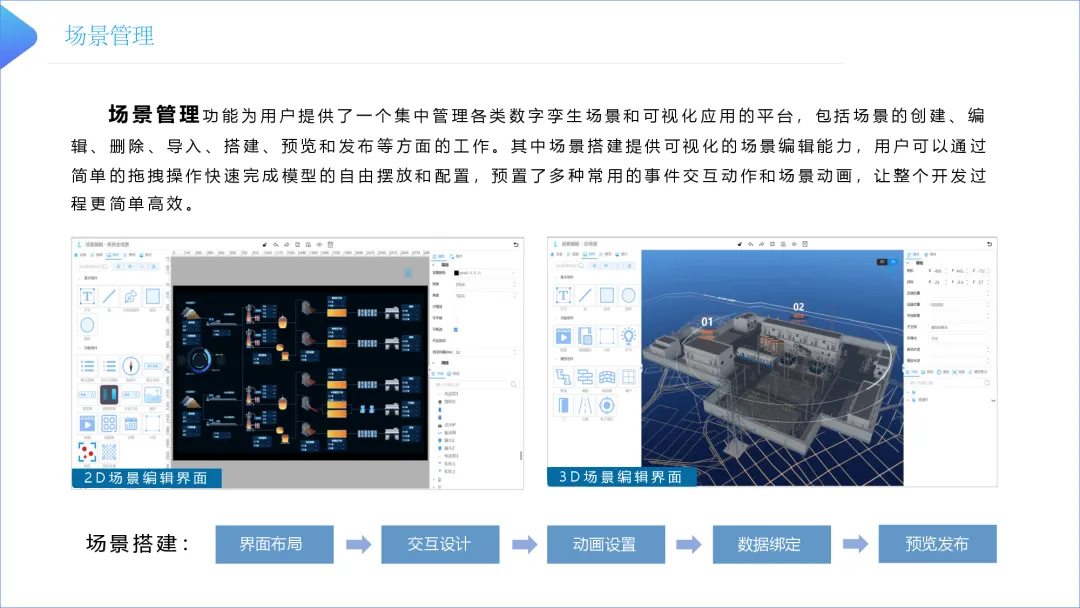Click the 场景管理 slide title
The width and height of the screenshot is (1080, 608).
[x=109, y=36]
